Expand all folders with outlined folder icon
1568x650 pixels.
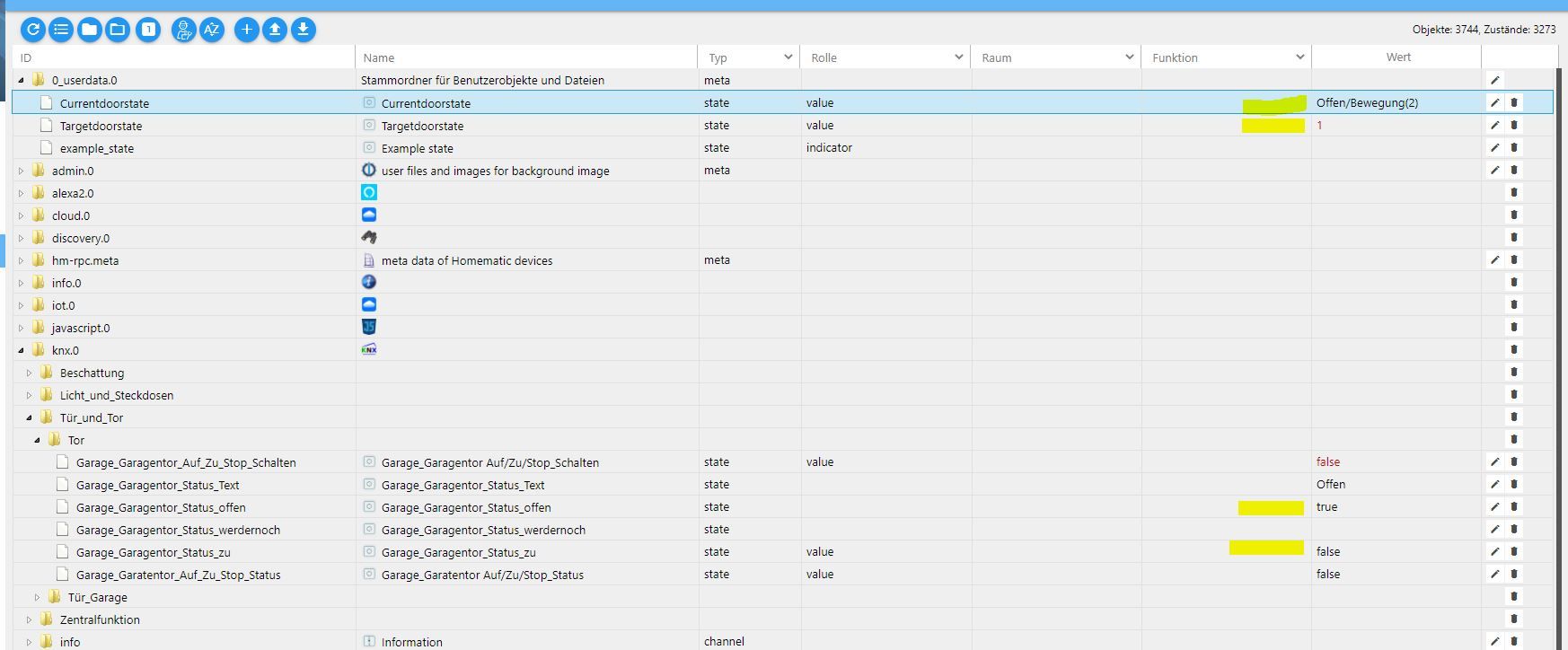[x=118, y=30]
